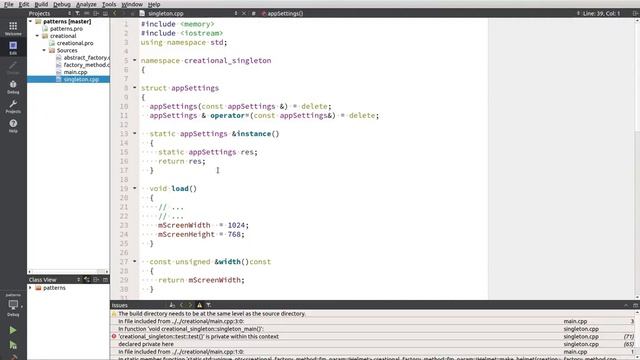Viewport: 640px width, 360px height.
Task: Open the Analyze menu
Action: click(x=87, y=4)
